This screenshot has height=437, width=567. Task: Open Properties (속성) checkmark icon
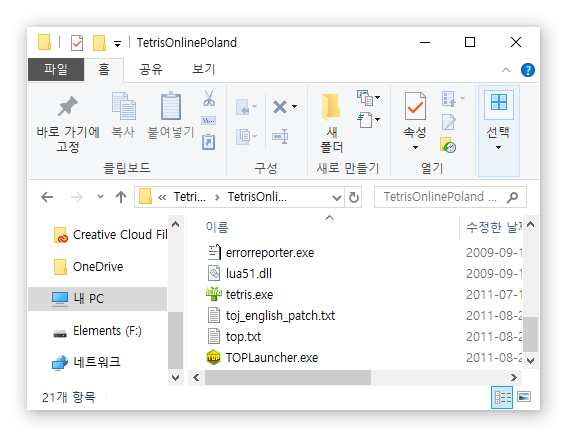click(x=415, y=106)
